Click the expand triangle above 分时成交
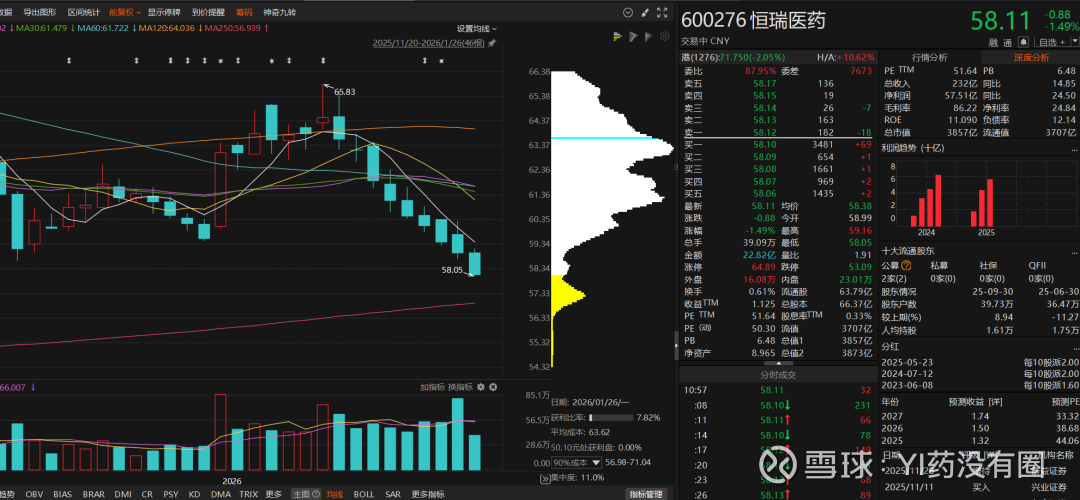The width and height of the screenshot is (1080, 500). (x=778, y=362)
